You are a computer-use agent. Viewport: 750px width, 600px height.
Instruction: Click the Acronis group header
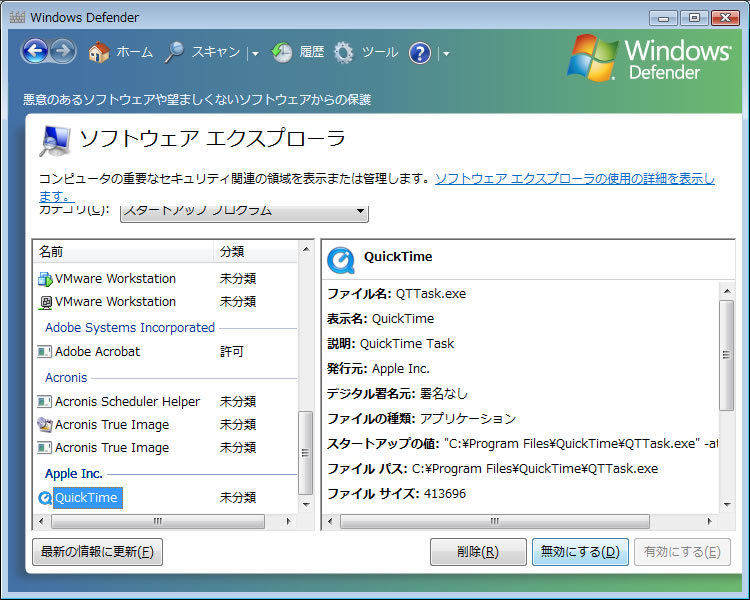[x=66, y=378]
